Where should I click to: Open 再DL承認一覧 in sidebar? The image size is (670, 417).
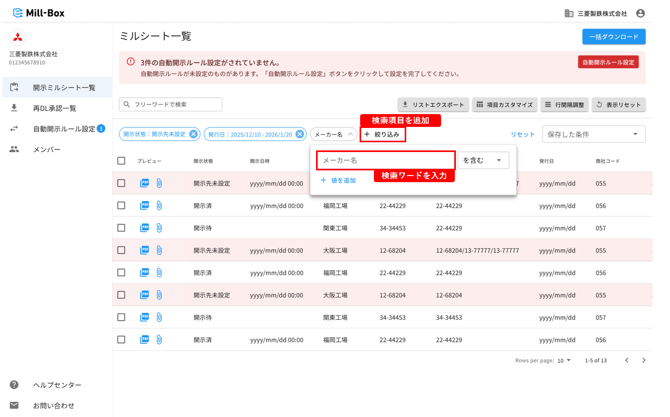coord(54,108)
